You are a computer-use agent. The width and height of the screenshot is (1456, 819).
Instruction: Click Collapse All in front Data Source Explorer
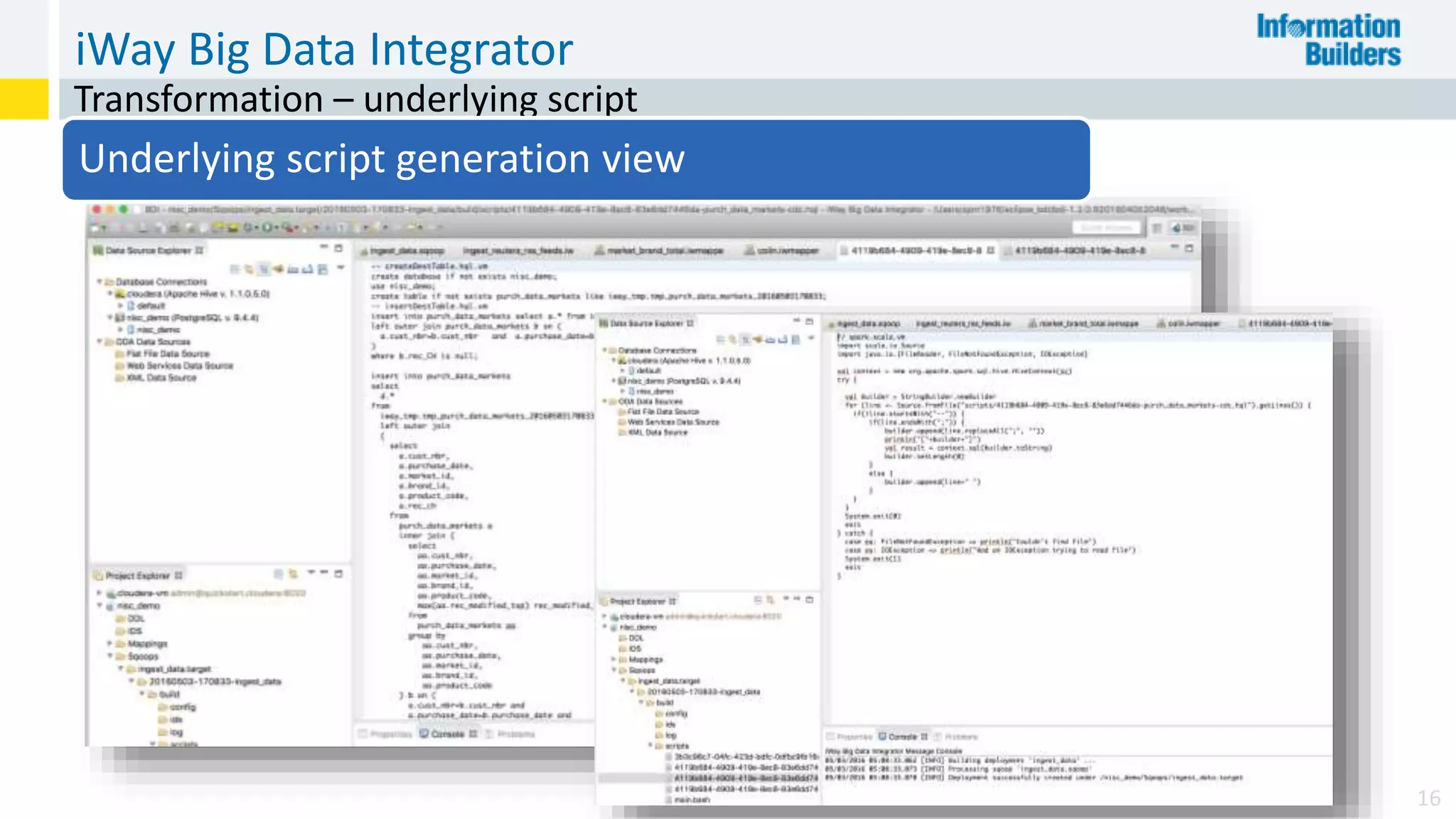719,339
